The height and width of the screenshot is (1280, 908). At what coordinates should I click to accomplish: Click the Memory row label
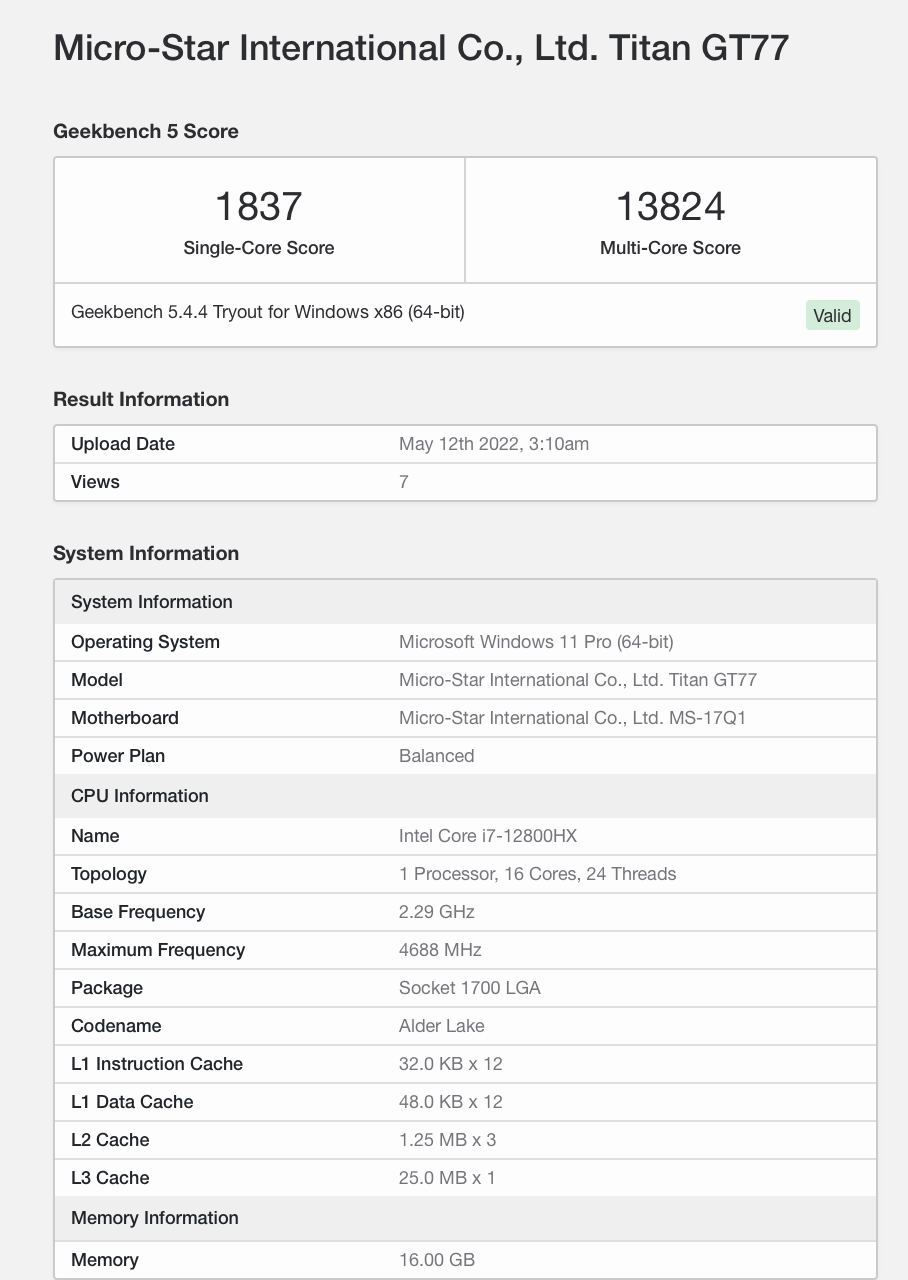tap(105, 1260)
